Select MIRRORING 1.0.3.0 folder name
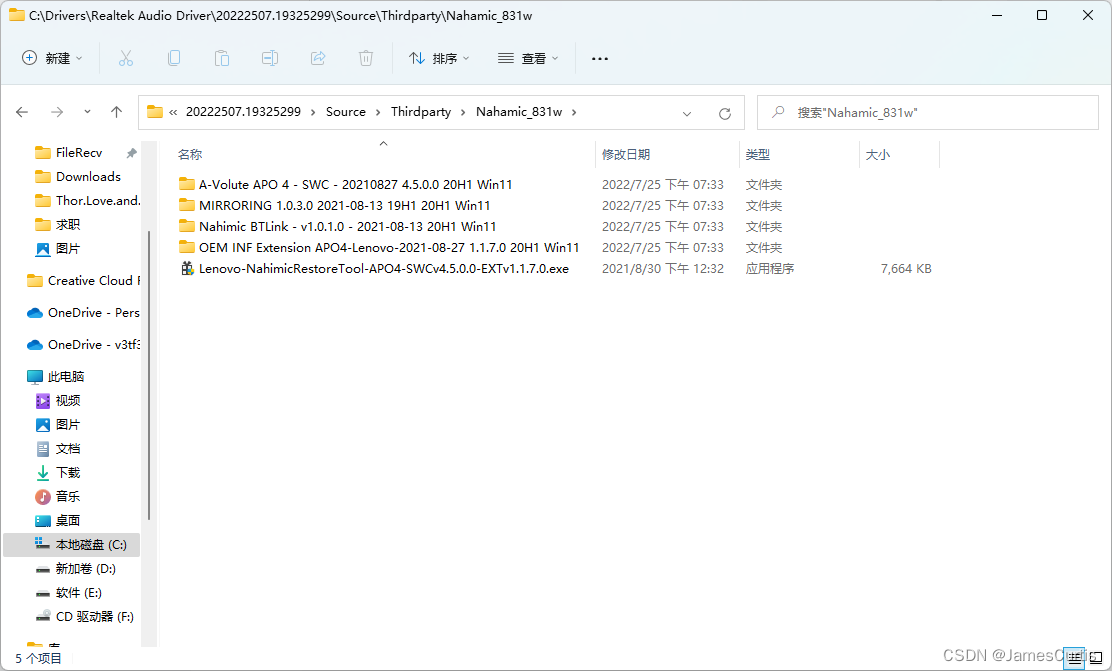Image resolution: width=1112 pixels, height=671 pixels. pos(345,206)
